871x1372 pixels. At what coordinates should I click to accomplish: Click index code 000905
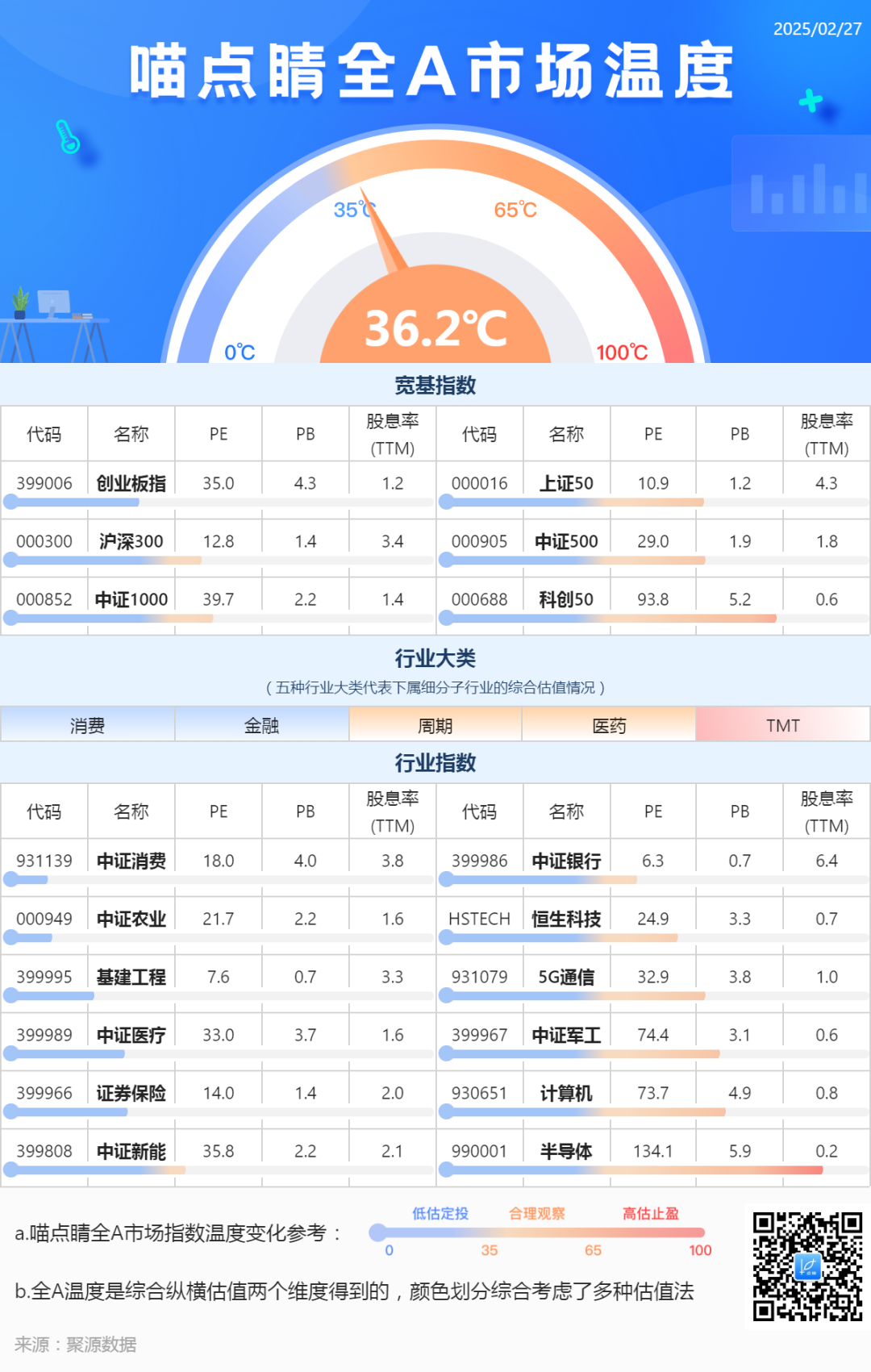[x=480, y=541]
